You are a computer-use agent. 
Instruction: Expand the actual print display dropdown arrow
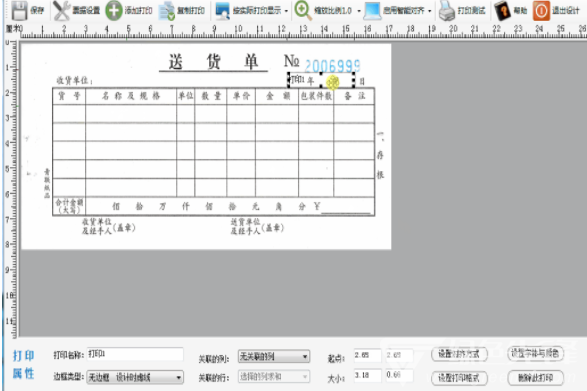pos(286,11)
